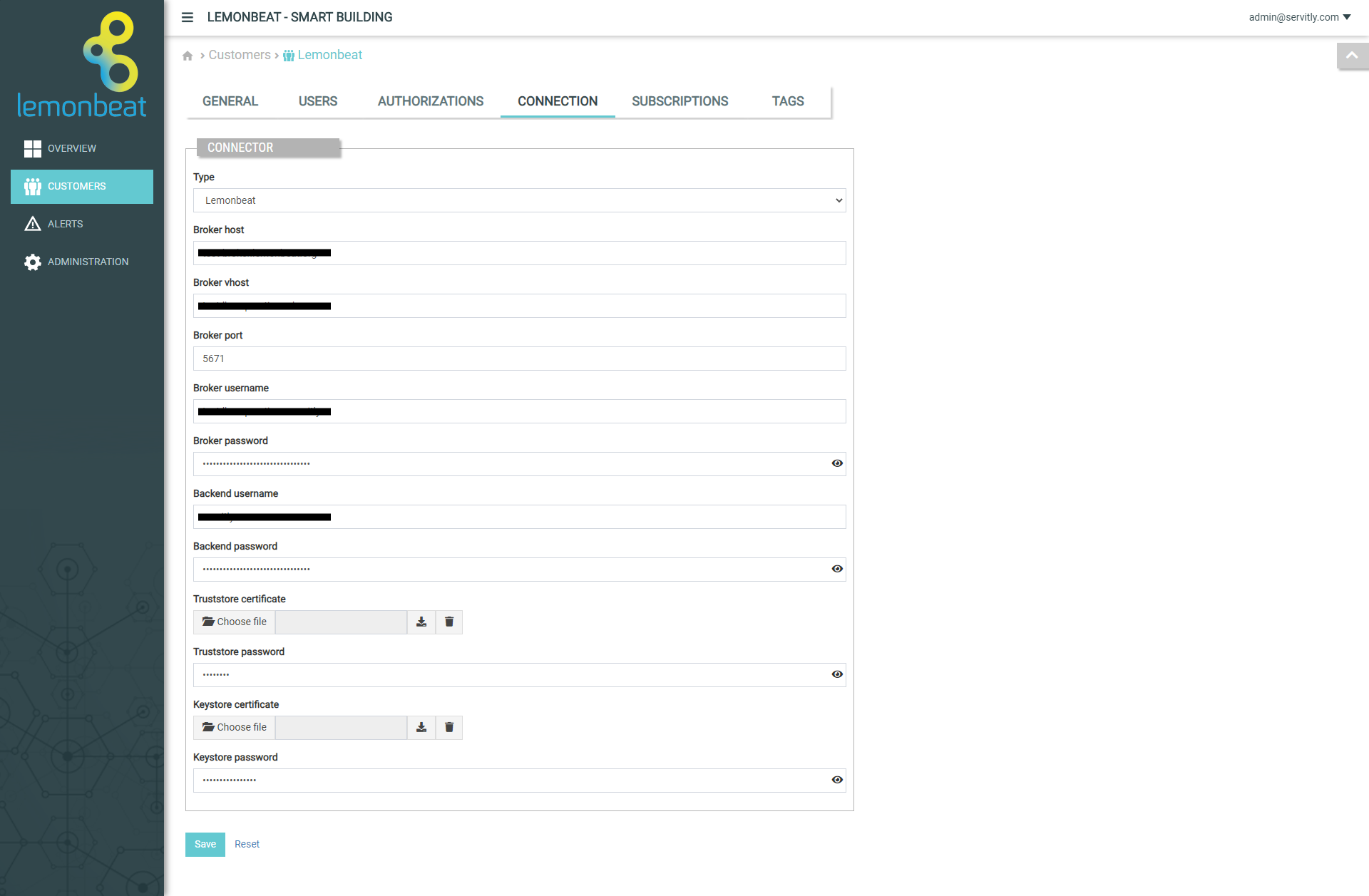
Task: Click the Broker host field
Action: coord(519,253)
